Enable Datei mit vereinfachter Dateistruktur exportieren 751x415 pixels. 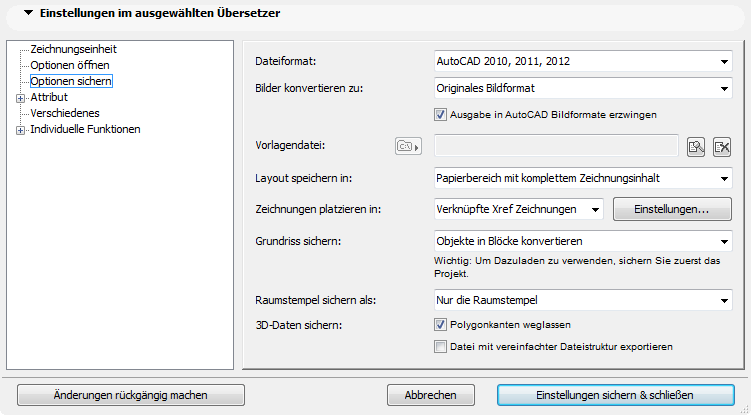(x=440, y=346)
